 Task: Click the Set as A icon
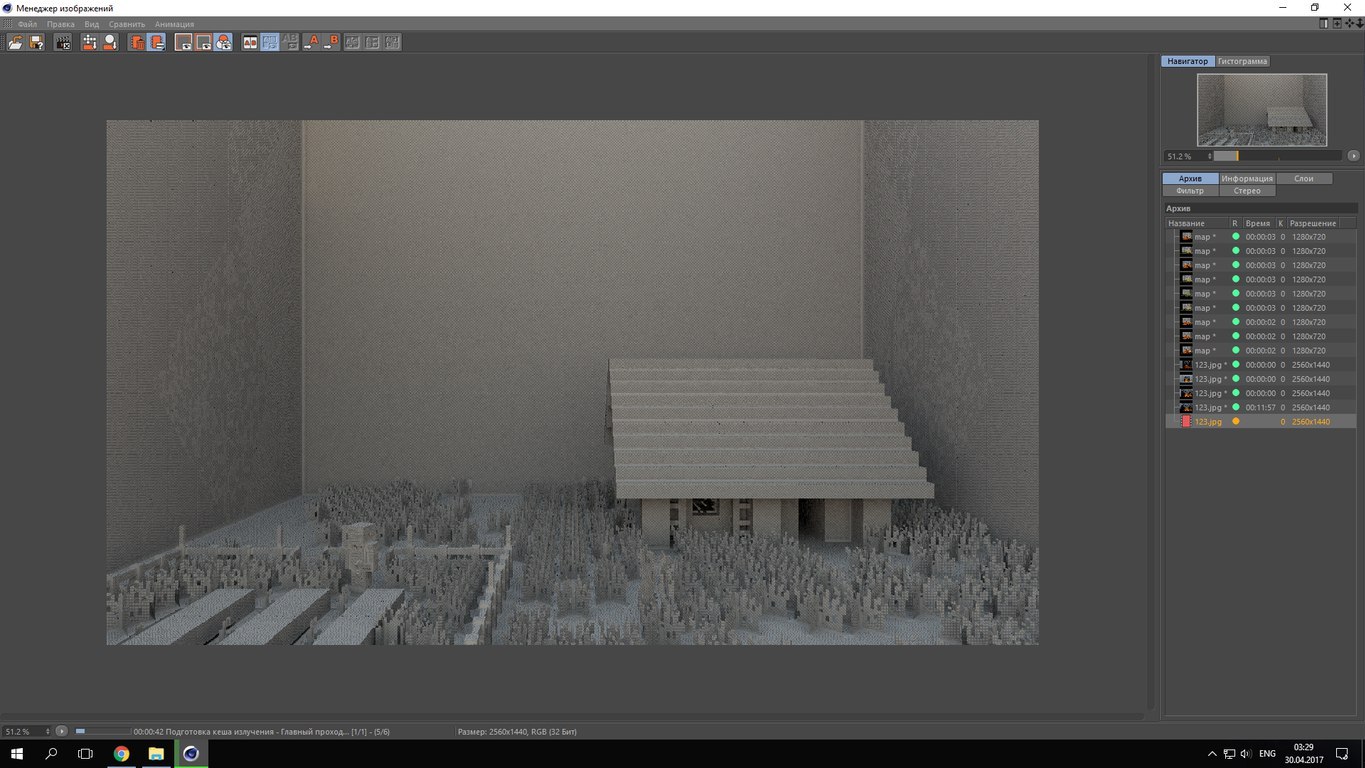pos(311,42)
